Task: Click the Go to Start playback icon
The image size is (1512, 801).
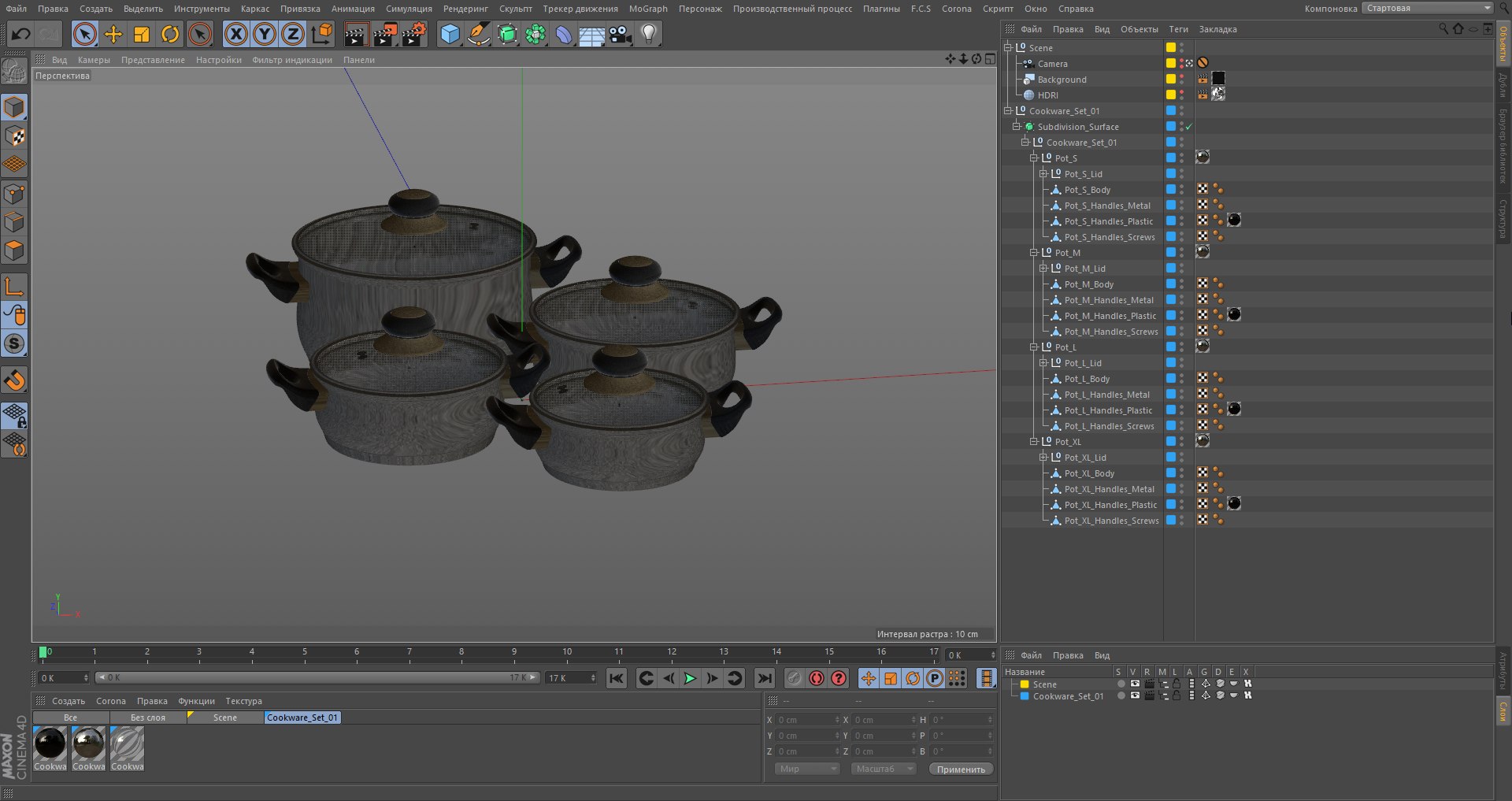Action: [617, 678]
